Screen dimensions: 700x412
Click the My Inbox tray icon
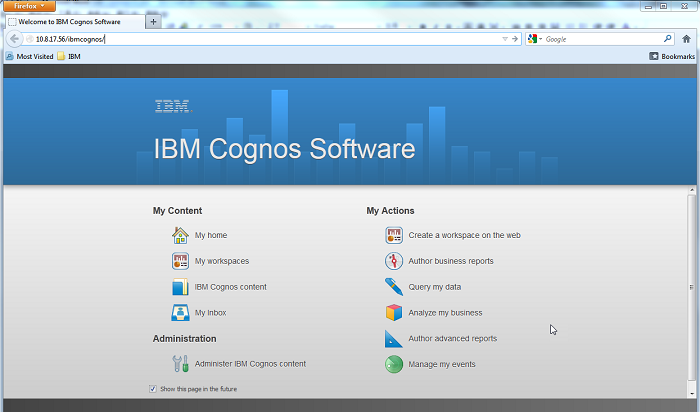point(180,313)
